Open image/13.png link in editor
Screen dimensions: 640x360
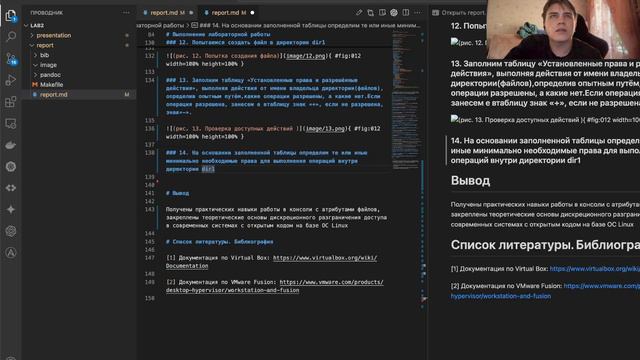[x=325, y=129]
